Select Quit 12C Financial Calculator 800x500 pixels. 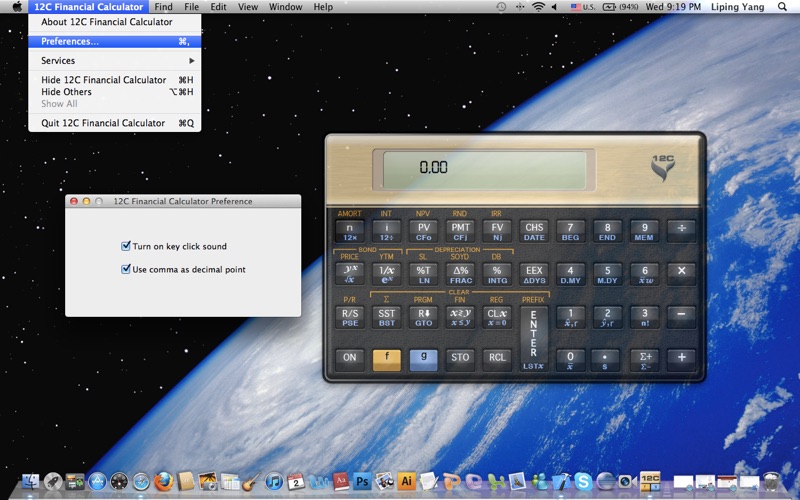pos(102,123)
